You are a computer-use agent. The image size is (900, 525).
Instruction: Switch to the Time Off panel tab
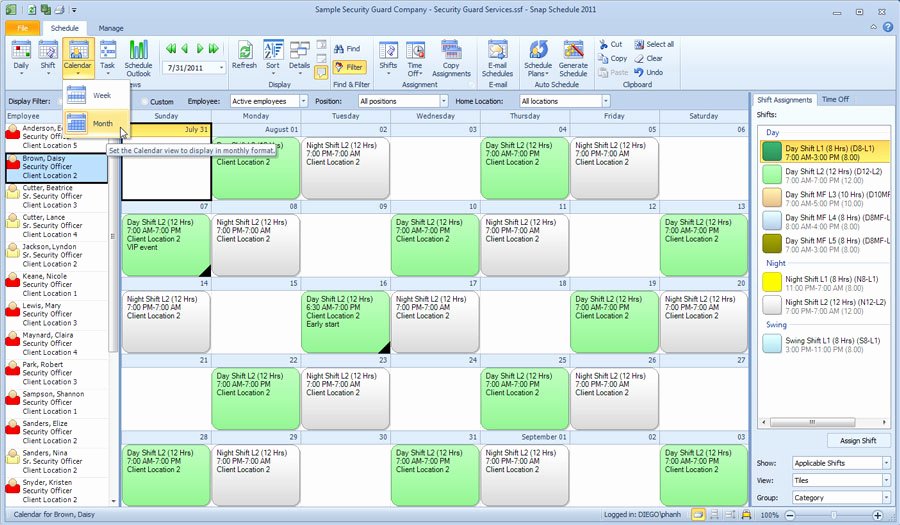(x=835, y=99)
